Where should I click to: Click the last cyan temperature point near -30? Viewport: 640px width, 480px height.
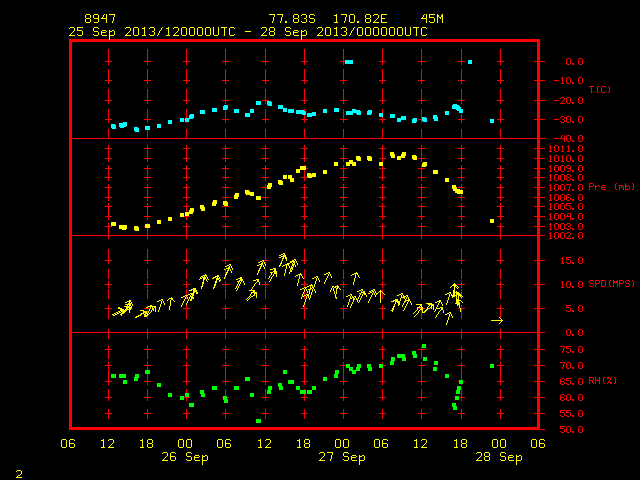(x=492, y=121)
